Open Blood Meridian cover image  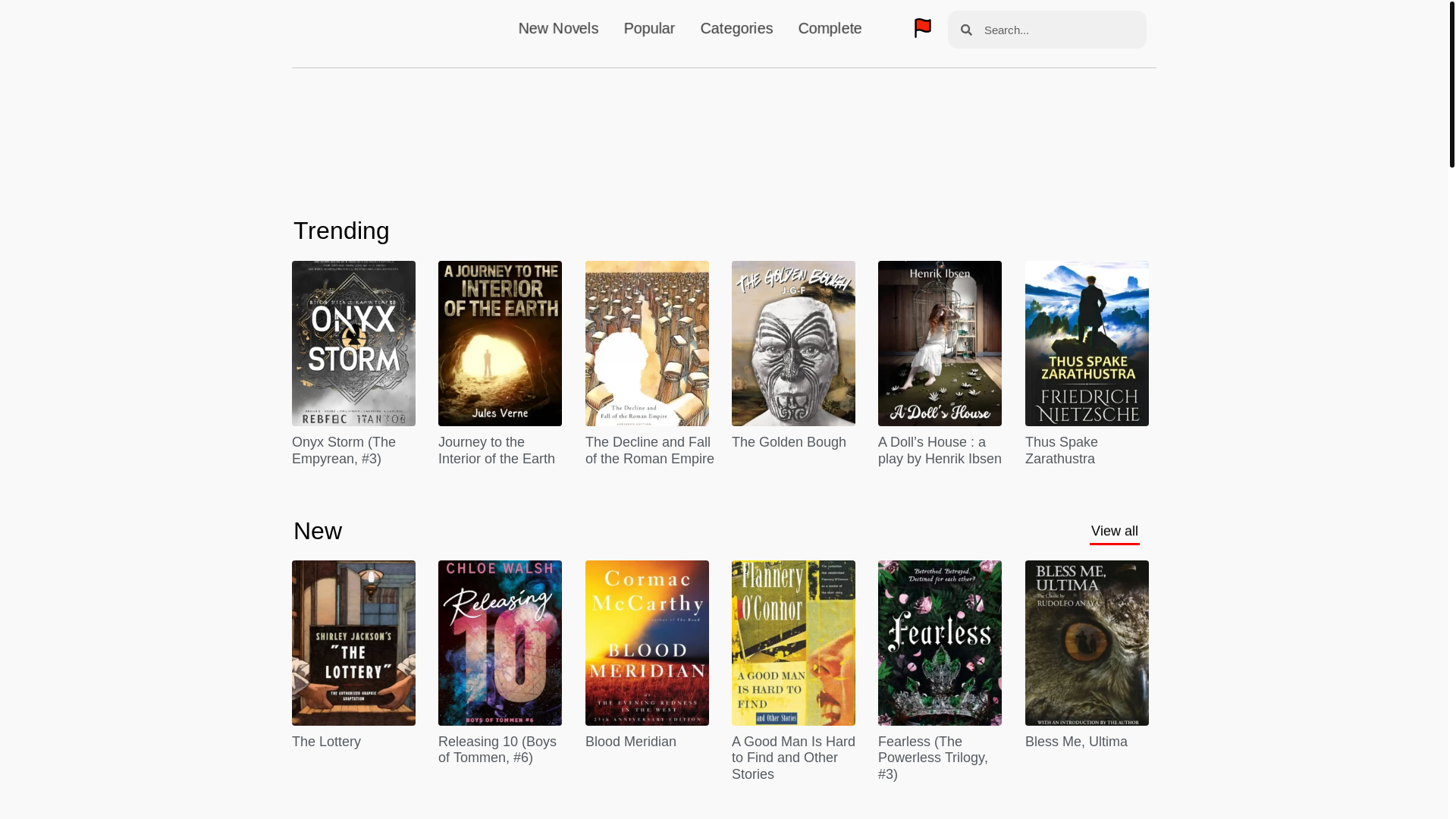[647, 643]
